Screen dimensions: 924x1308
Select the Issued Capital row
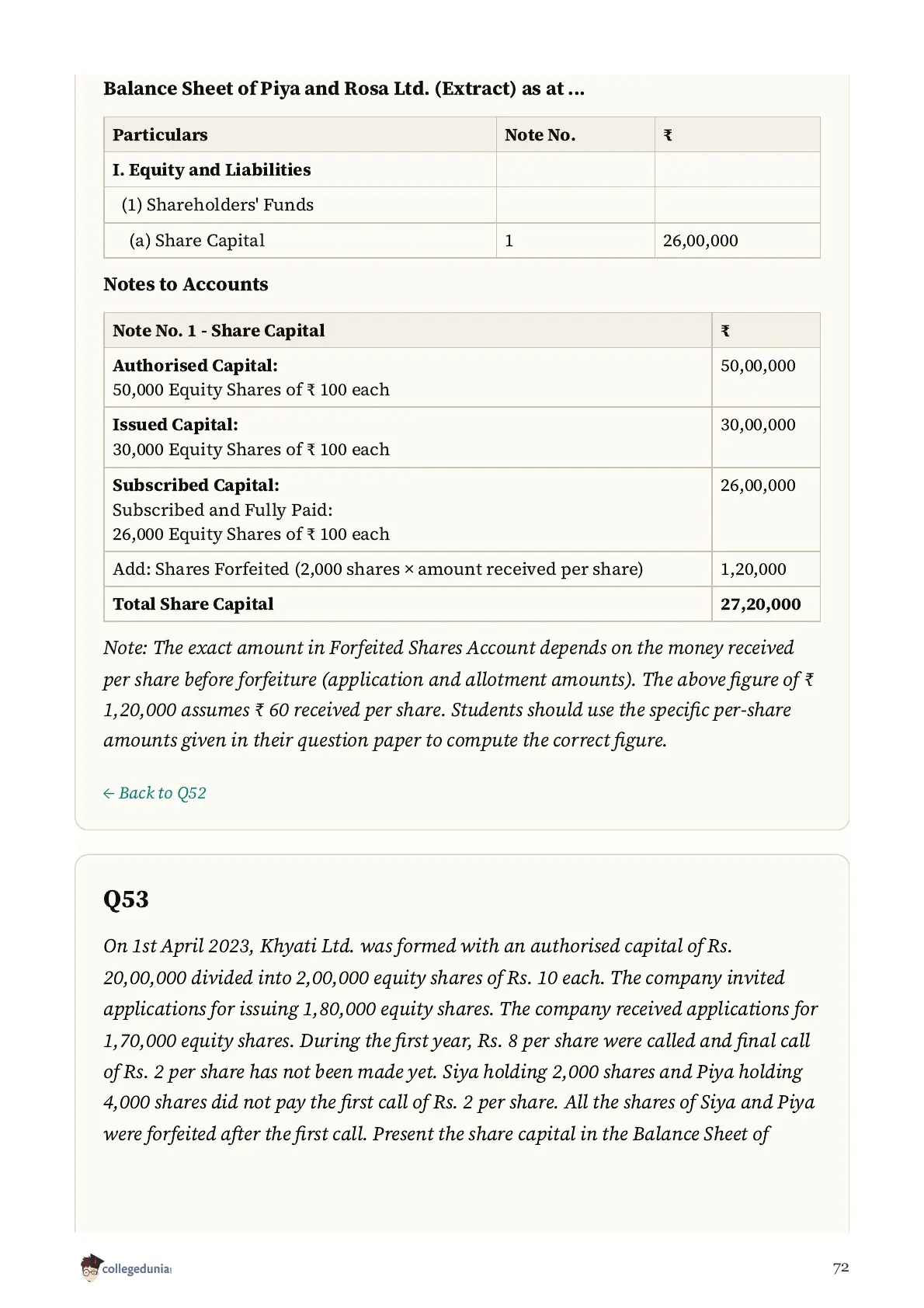462,437
